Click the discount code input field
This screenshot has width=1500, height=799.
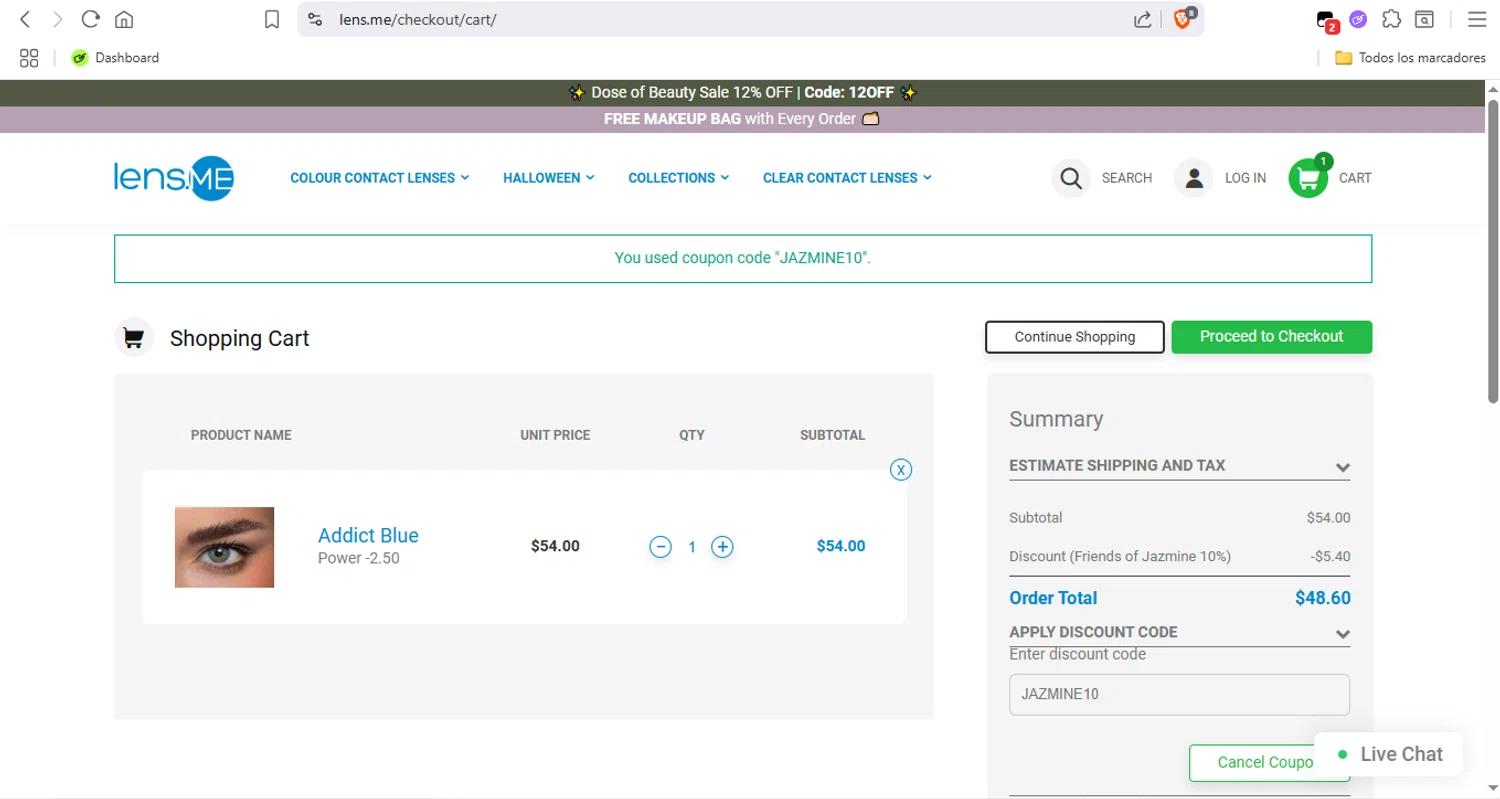1180,694
